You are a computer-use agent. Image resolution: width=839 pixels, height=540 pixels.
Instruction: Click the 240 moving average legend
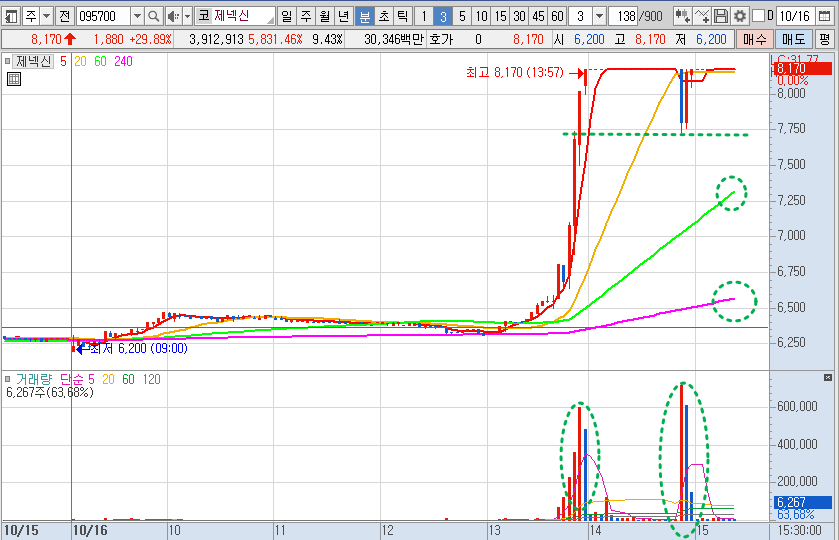click(x=123, y=62)
